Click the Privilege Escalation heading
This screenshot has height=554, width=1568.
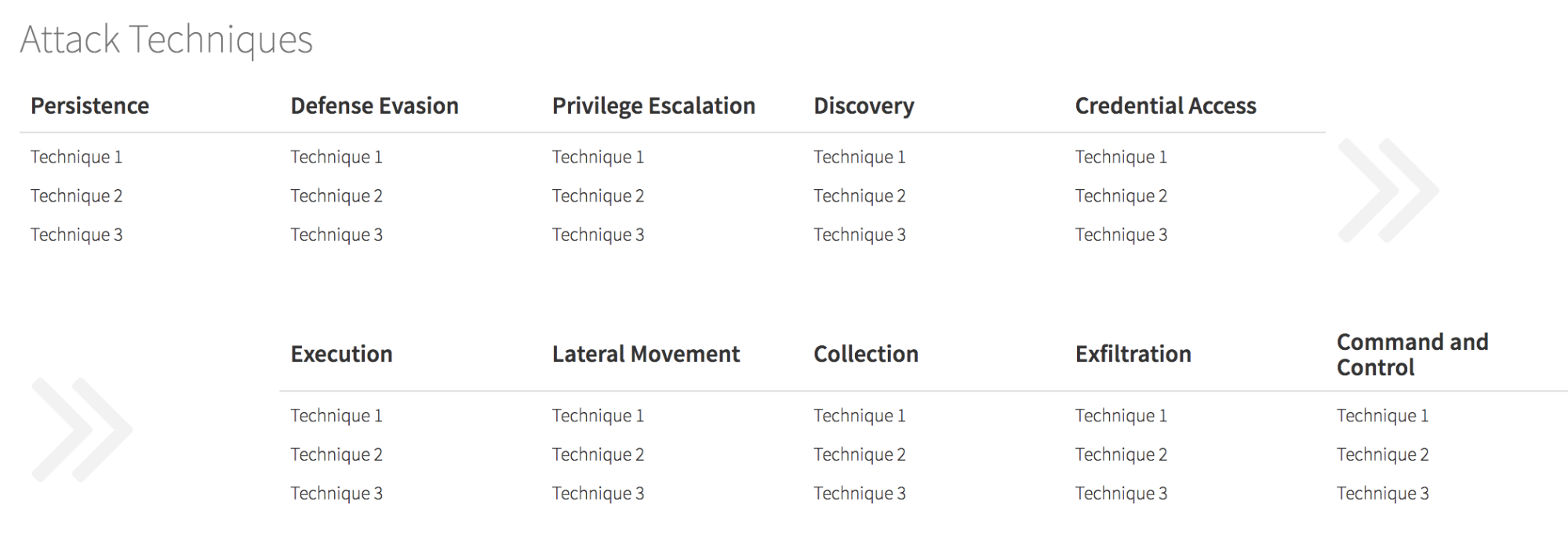(653, 106)
